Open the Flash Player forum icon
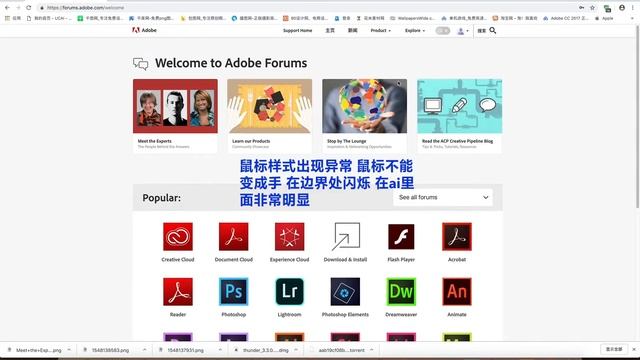Screen dimensions: 640x360 pos(401,237)
